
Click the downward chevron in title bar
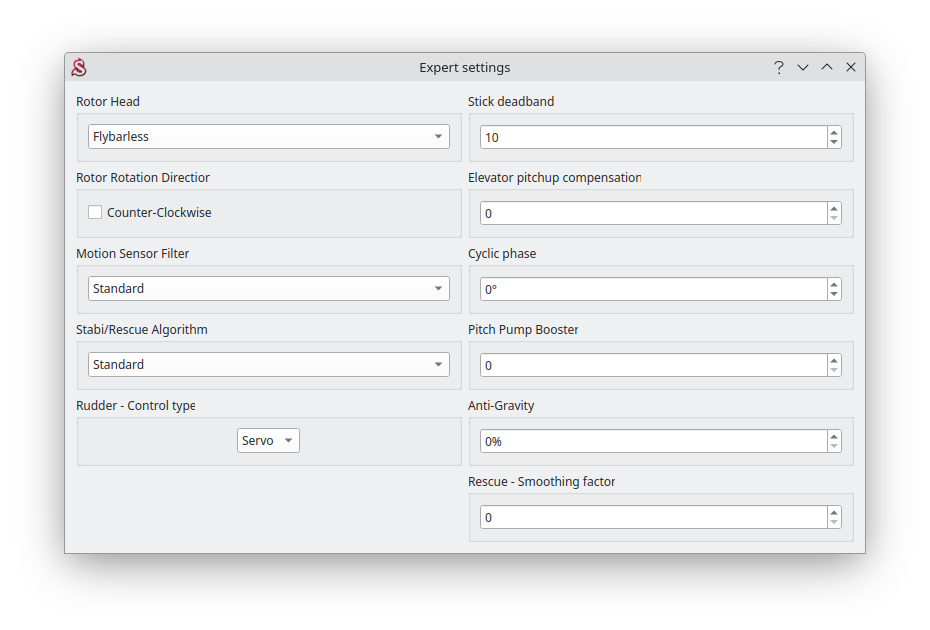pos(802,67)
